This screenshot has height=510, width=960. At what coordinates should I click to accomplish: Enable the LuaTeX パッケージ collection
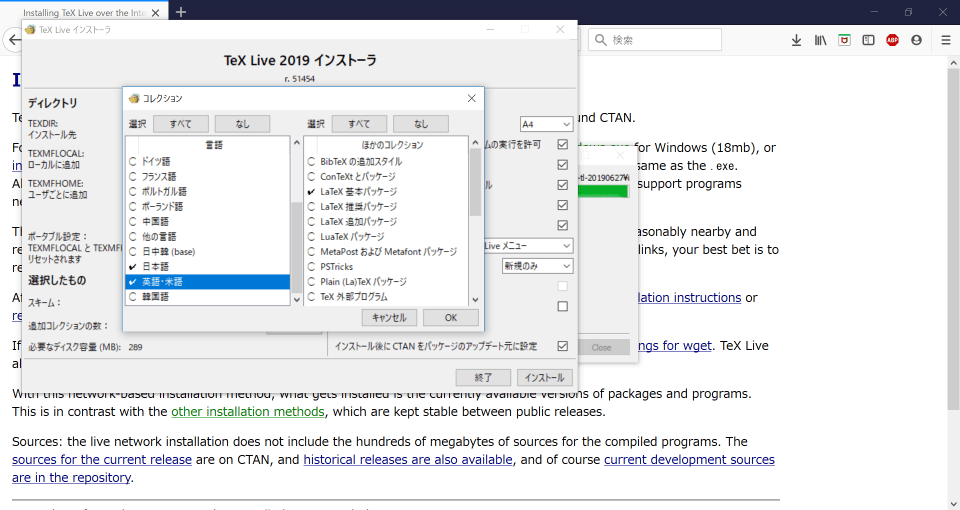pos(351,236)
